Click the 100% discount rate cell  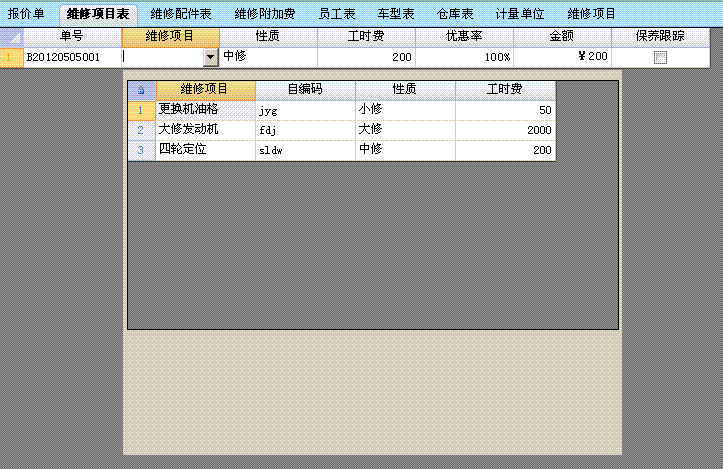click(464, 57)
